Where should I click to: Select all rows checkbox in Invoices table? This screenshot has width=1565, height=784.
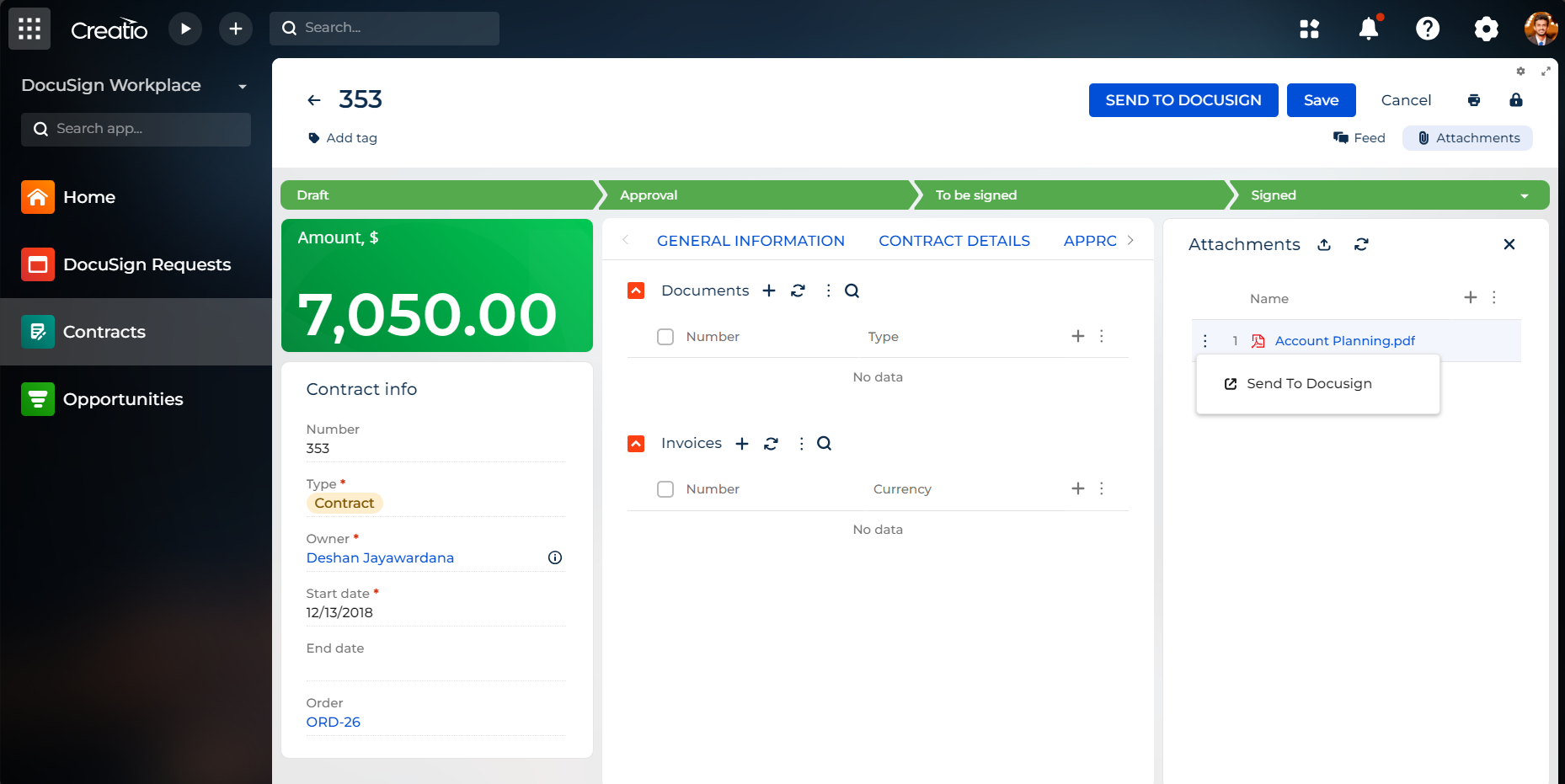pos(665,489)
